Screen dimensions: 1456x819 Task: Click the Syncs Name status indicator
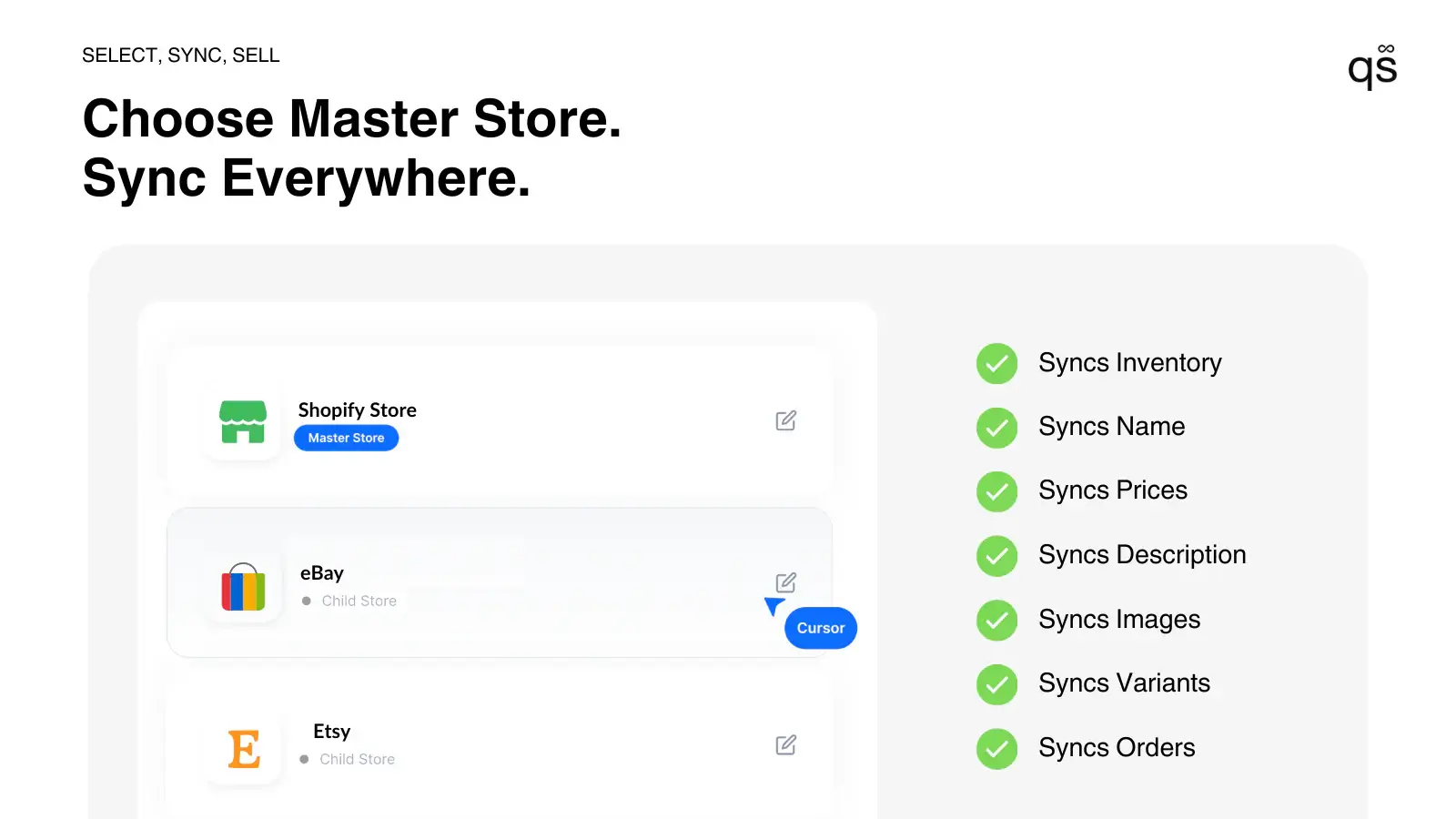point(996,428)
